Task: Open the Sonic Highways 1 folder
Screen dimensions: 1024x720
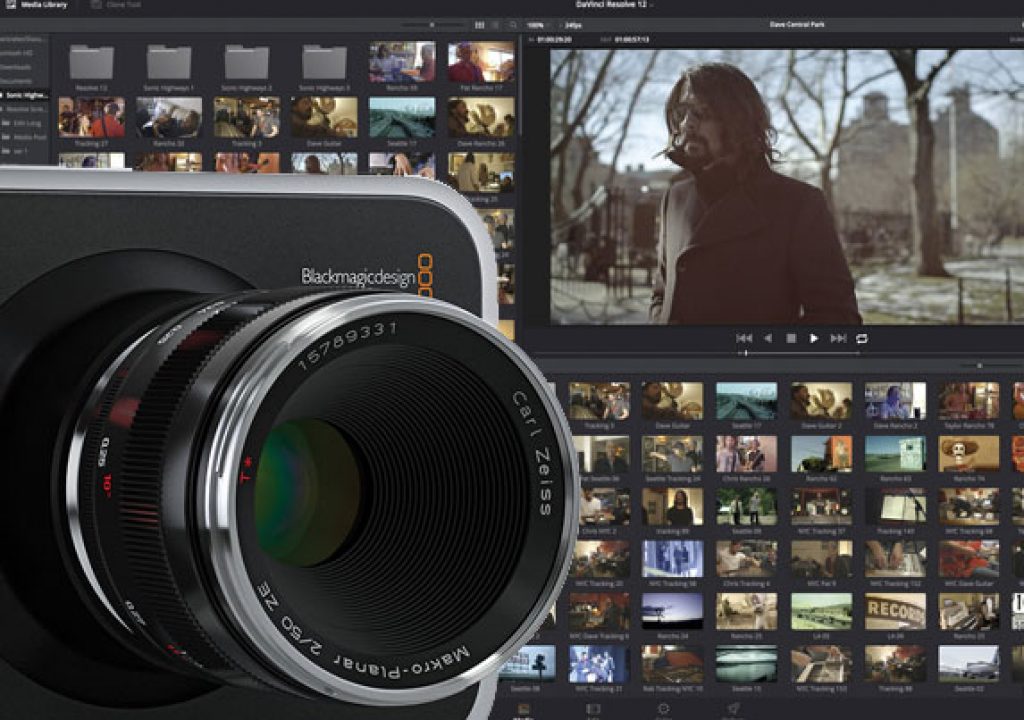Action: (x=169, y=68)
